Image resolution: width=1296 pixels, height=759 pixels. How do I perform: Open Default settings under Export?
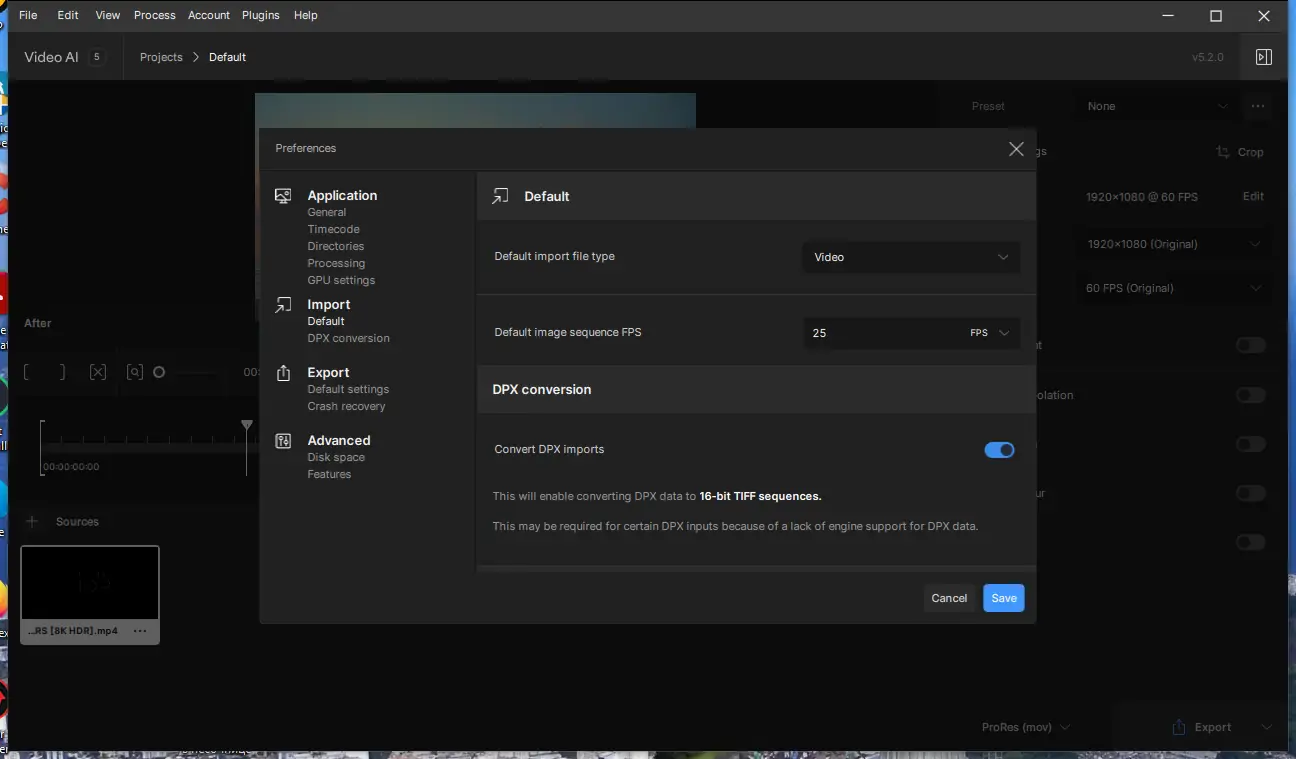click(348, 390)
